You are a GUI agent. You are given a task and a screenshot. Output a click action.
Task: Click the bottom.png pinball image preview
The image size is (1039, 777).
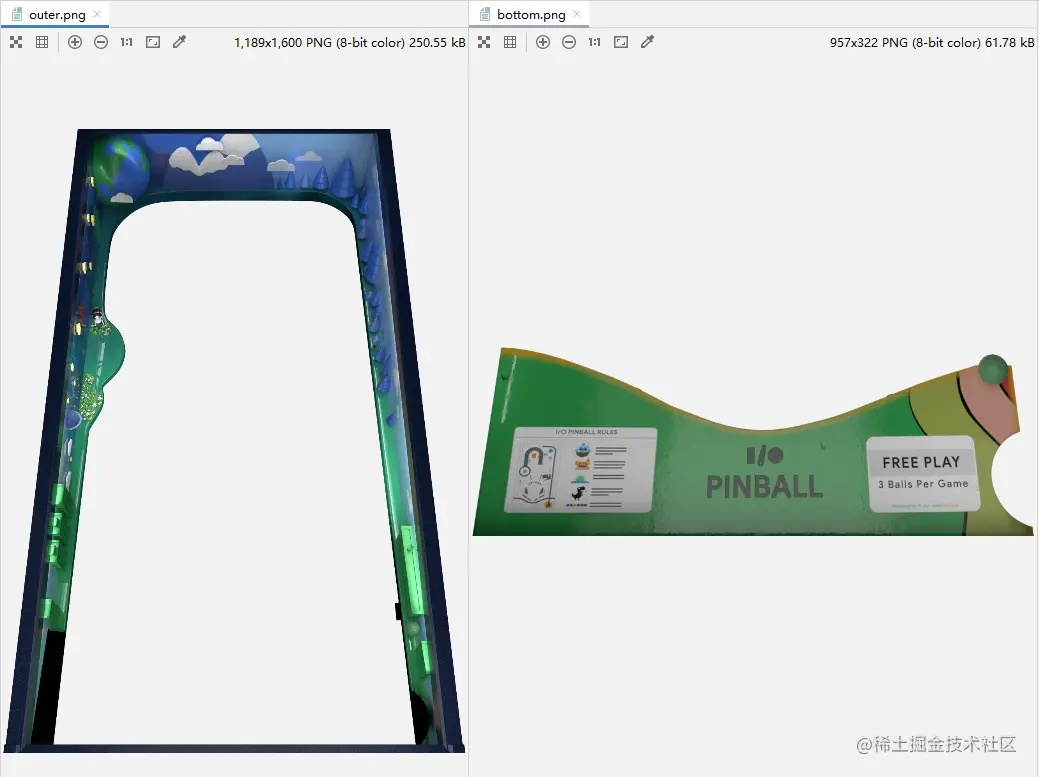(x=753, y=442)
